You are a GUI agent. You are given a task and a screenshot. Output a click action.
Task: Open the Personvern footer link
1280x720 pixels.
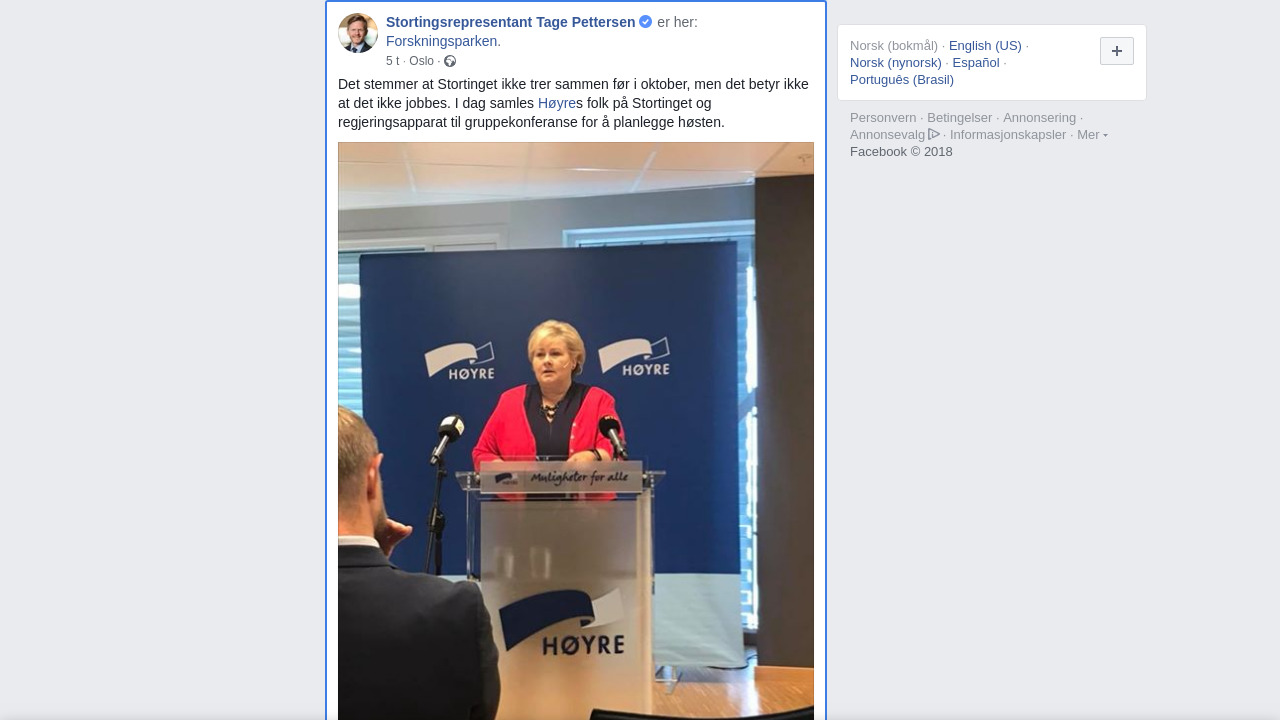click(883, 118)
